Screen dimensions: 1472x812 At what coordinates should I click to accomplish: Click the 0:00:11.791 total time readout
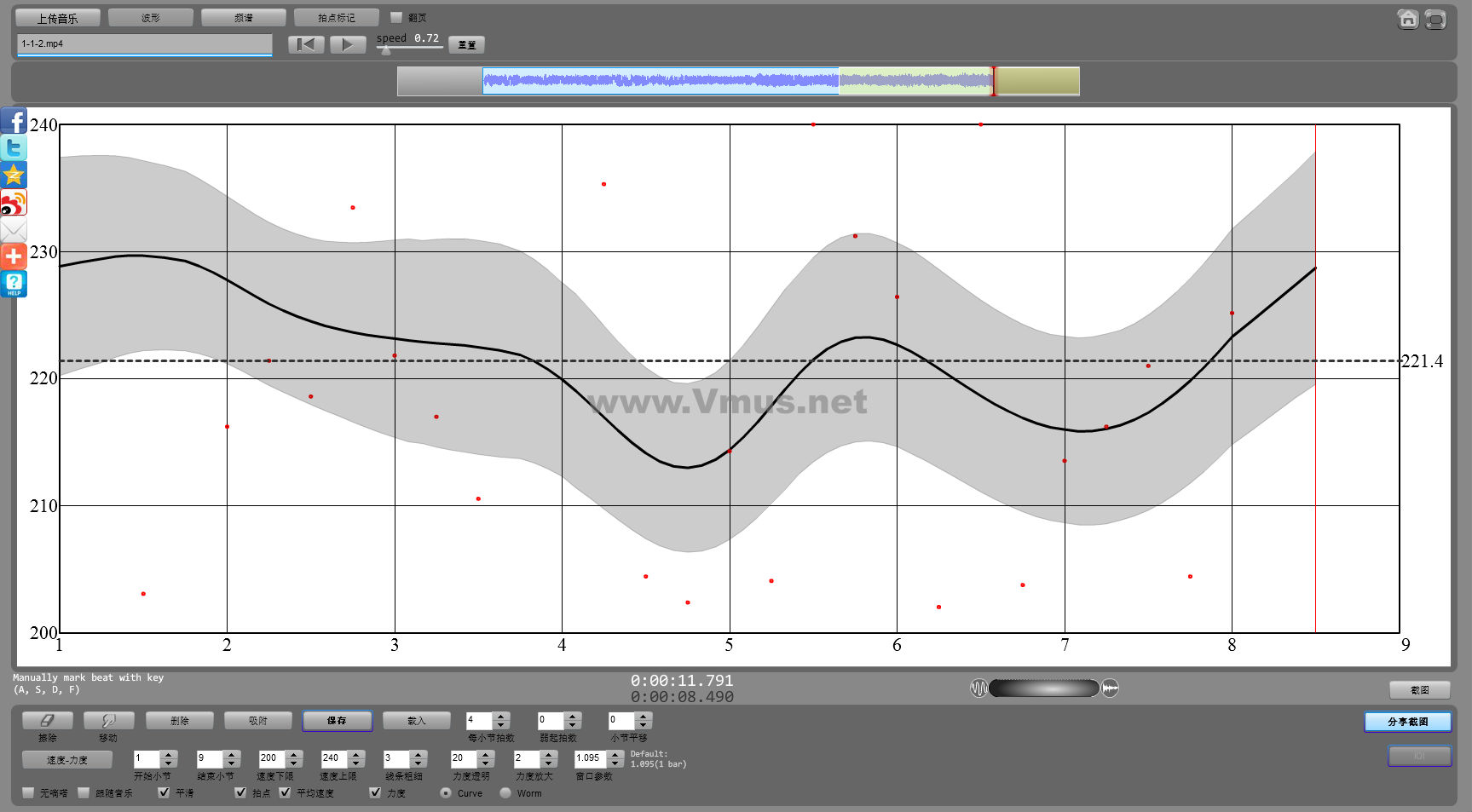pyautogui.click(x=682, y=681)
